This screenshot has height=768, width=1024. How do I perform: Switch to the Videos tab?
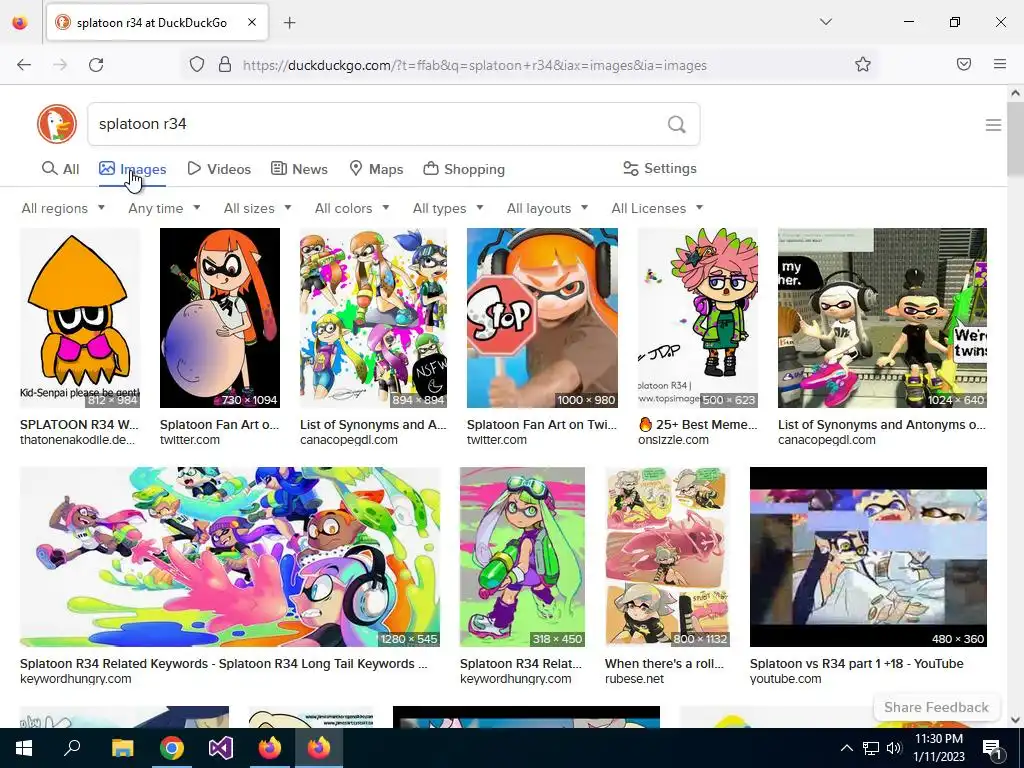click(x=219, y=169)
